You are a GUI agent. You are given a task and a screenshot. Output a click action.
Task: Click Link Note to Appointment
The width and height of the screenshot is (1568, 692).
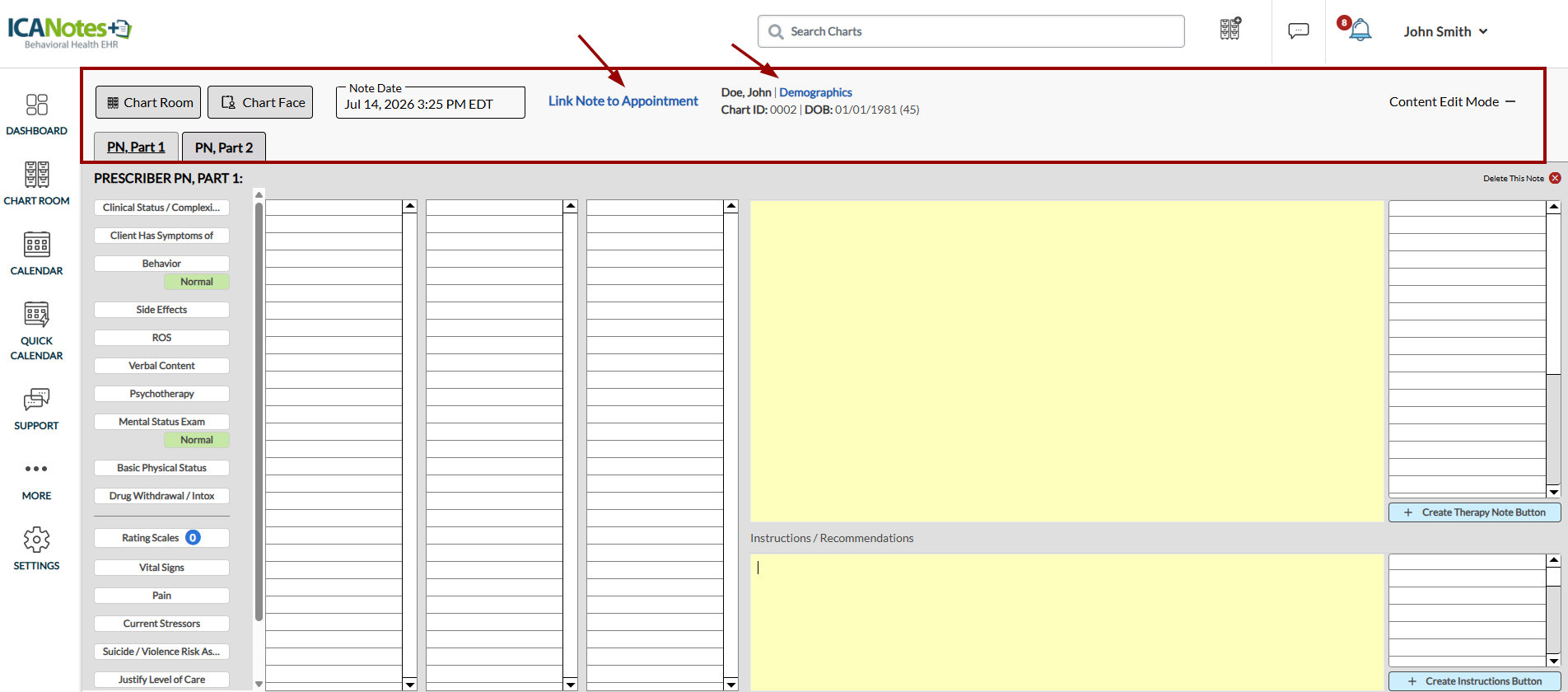[x=623, y=101]
